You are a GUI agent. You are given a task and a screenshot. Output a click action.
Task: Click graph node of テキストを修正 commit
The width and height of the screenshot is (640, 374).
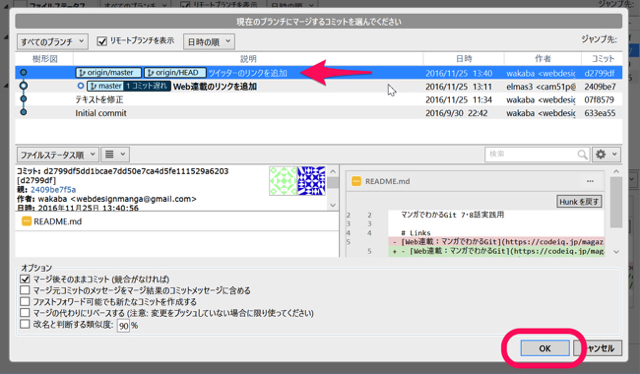24,99
